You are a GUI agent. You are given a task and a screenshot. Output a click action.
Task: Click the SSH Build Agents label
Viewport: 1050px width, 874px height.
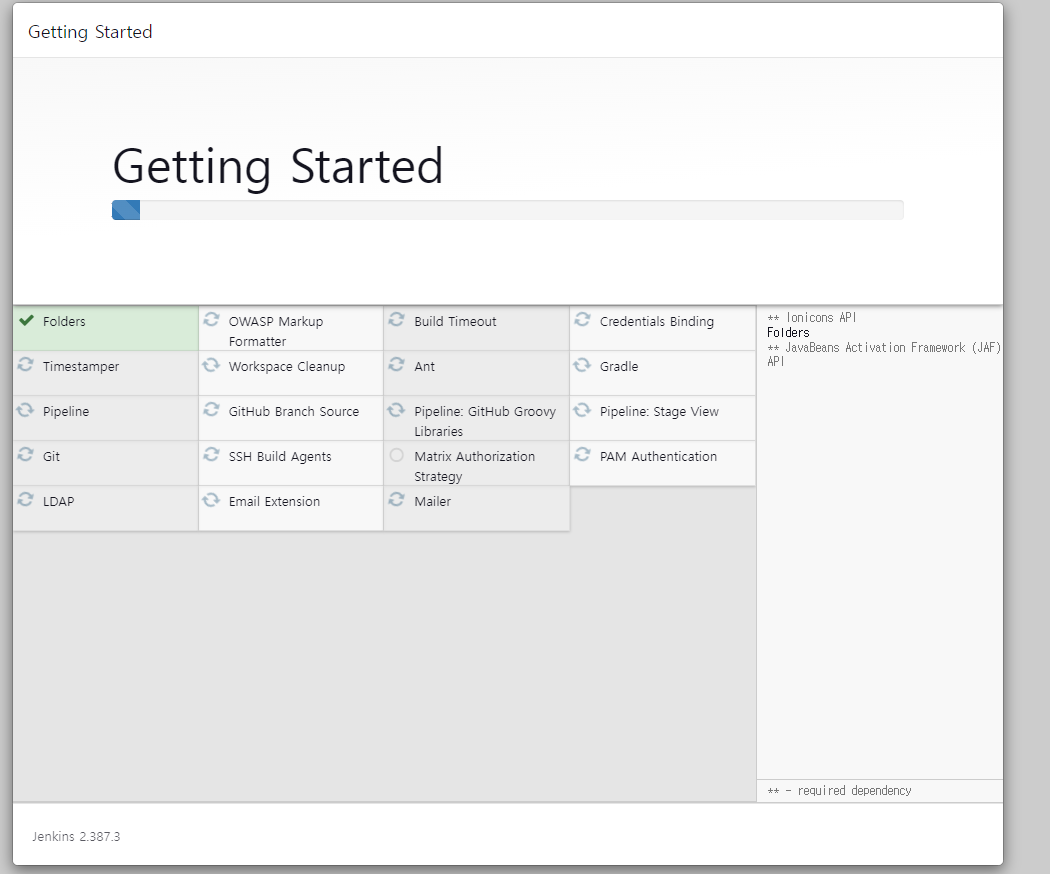tap(280, 456)
